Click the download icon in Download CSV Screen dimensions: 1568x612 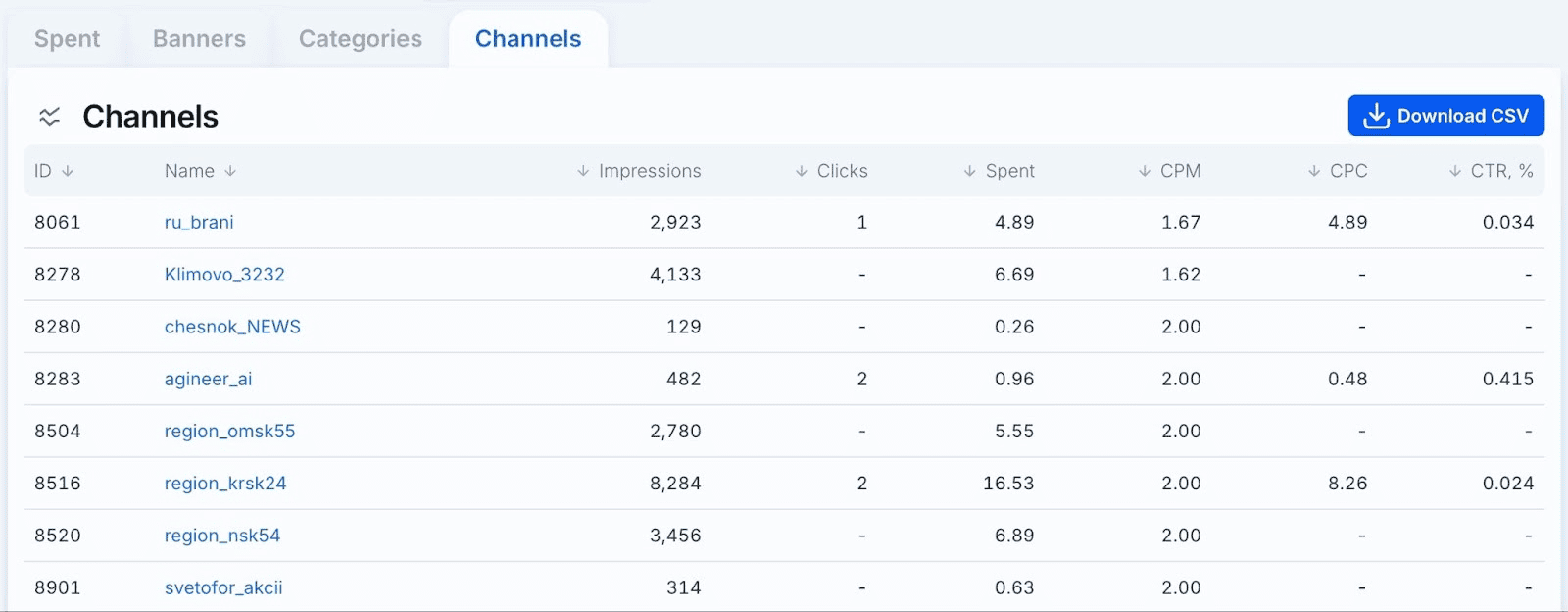(x=1376, y=116)
